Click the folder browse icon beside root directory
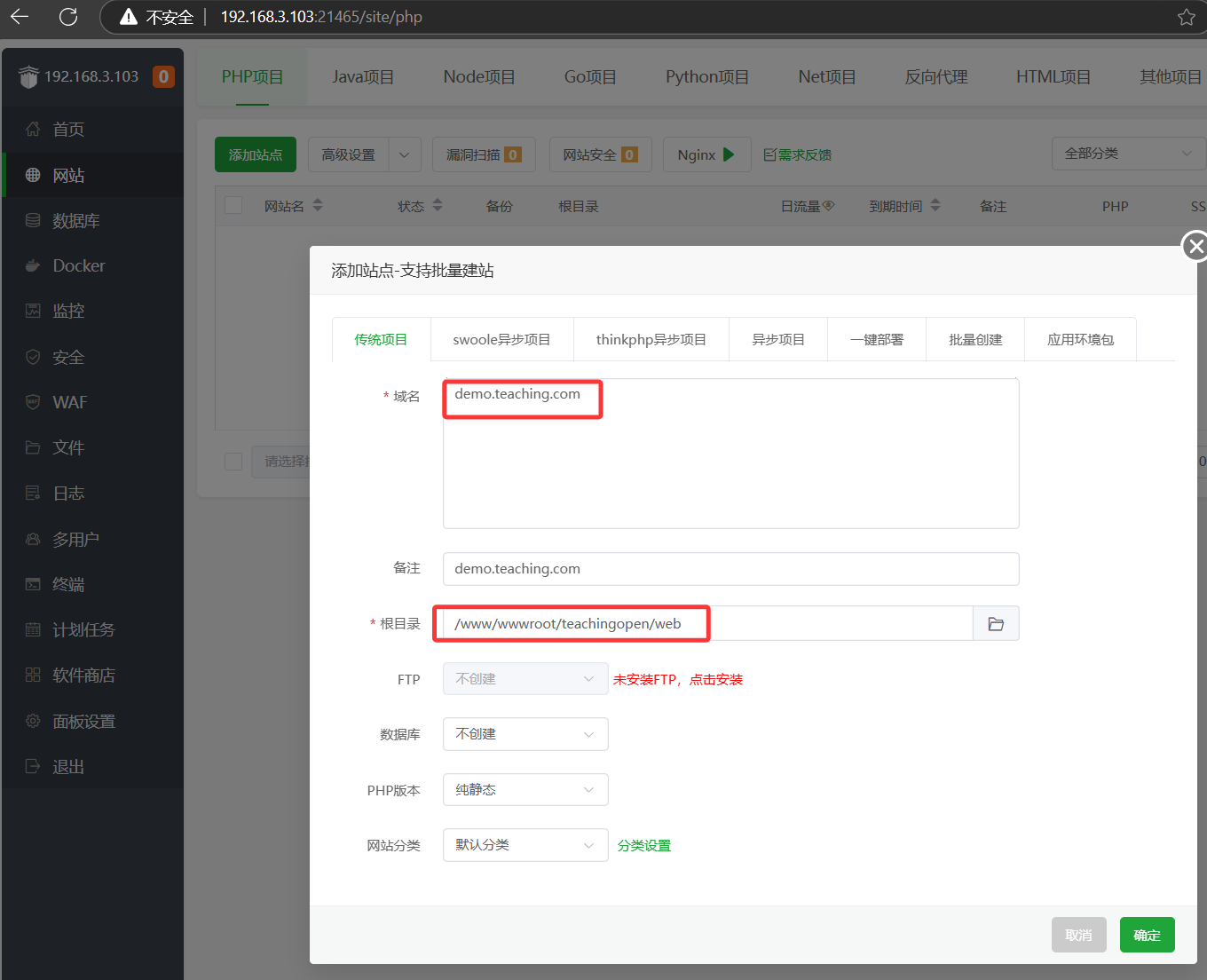This screenshot has width=1207, height=980. click(x=996, y=624)
